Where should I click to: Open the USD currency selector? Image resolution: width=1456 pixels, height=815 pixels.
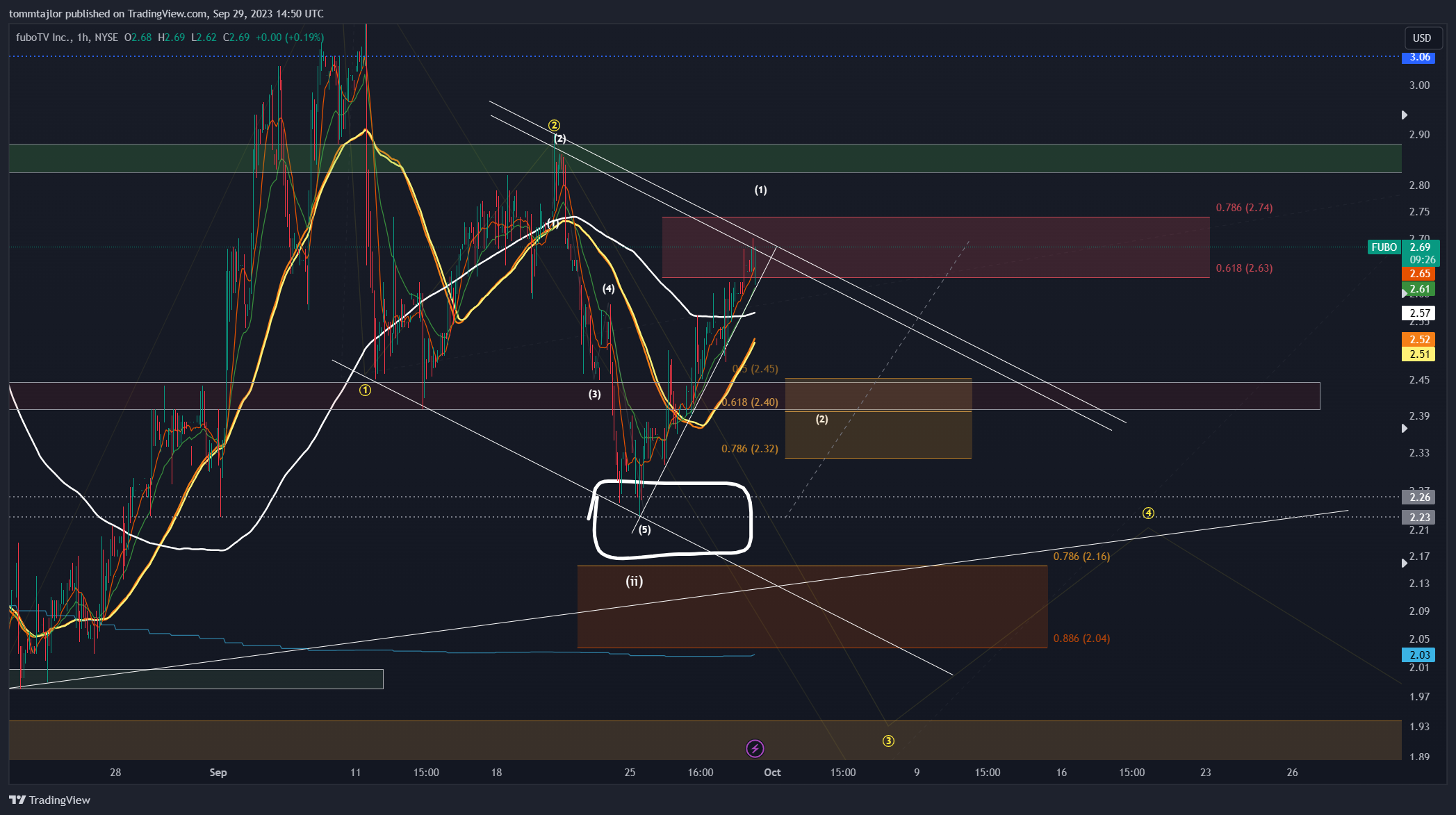(1422, 38)
